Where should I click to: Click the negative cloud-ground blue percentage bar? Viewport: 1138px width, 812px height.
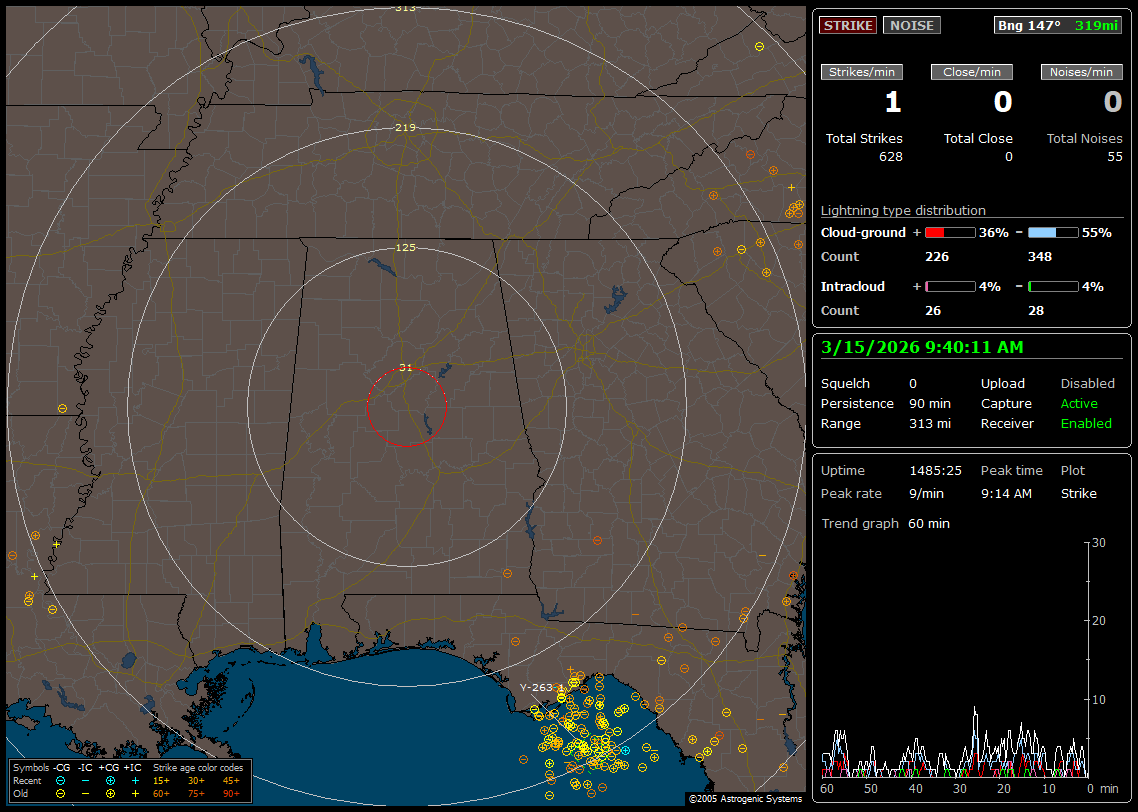[1053, 232]
